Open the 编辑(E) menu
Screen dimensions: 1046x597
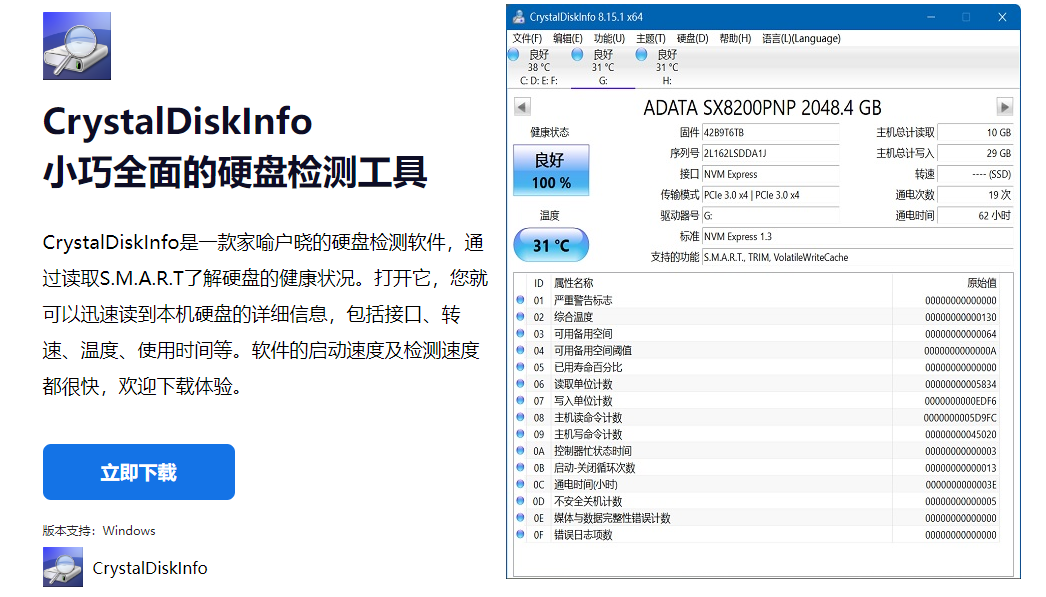568,39
